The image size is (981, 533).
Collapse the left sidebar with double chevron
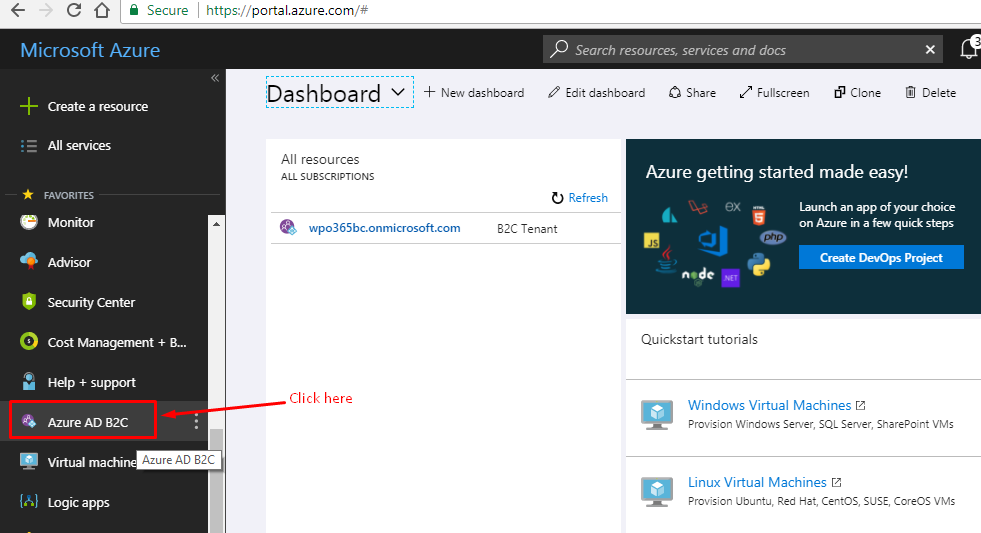point(215,78)
